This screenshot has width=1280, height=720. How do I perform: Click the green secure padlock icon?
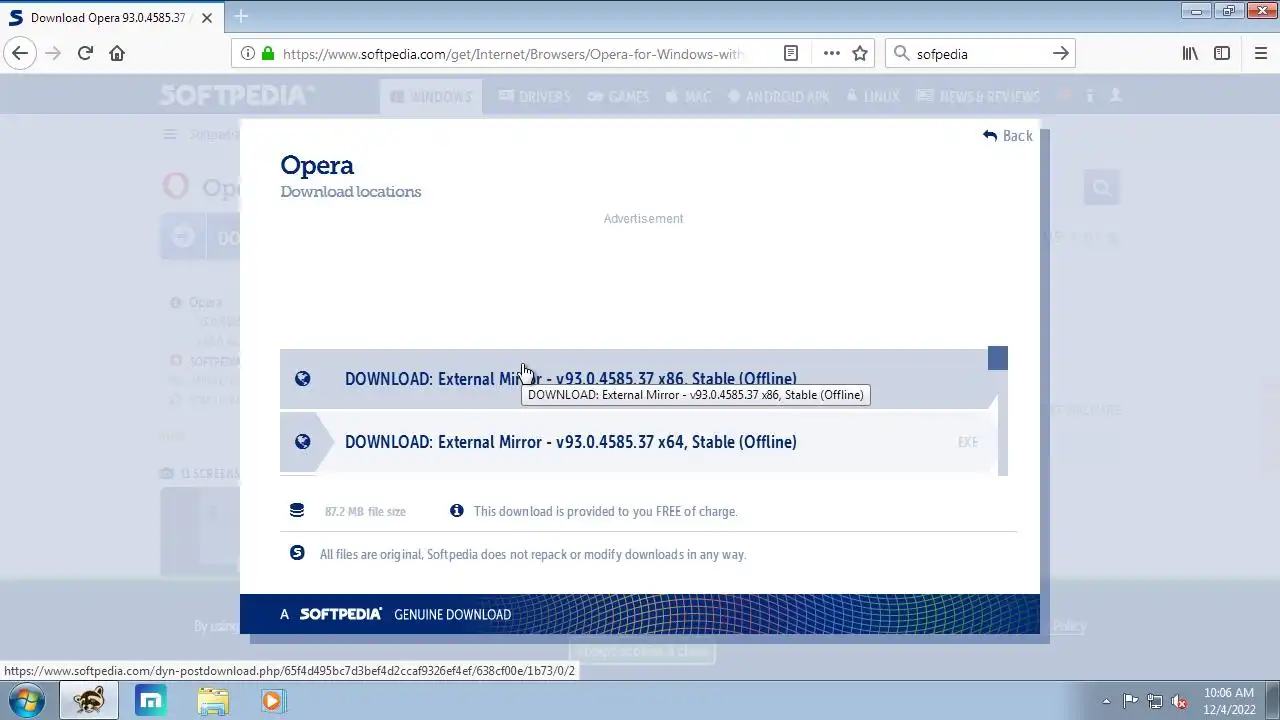pyautogui.click(x=268, y=54)
